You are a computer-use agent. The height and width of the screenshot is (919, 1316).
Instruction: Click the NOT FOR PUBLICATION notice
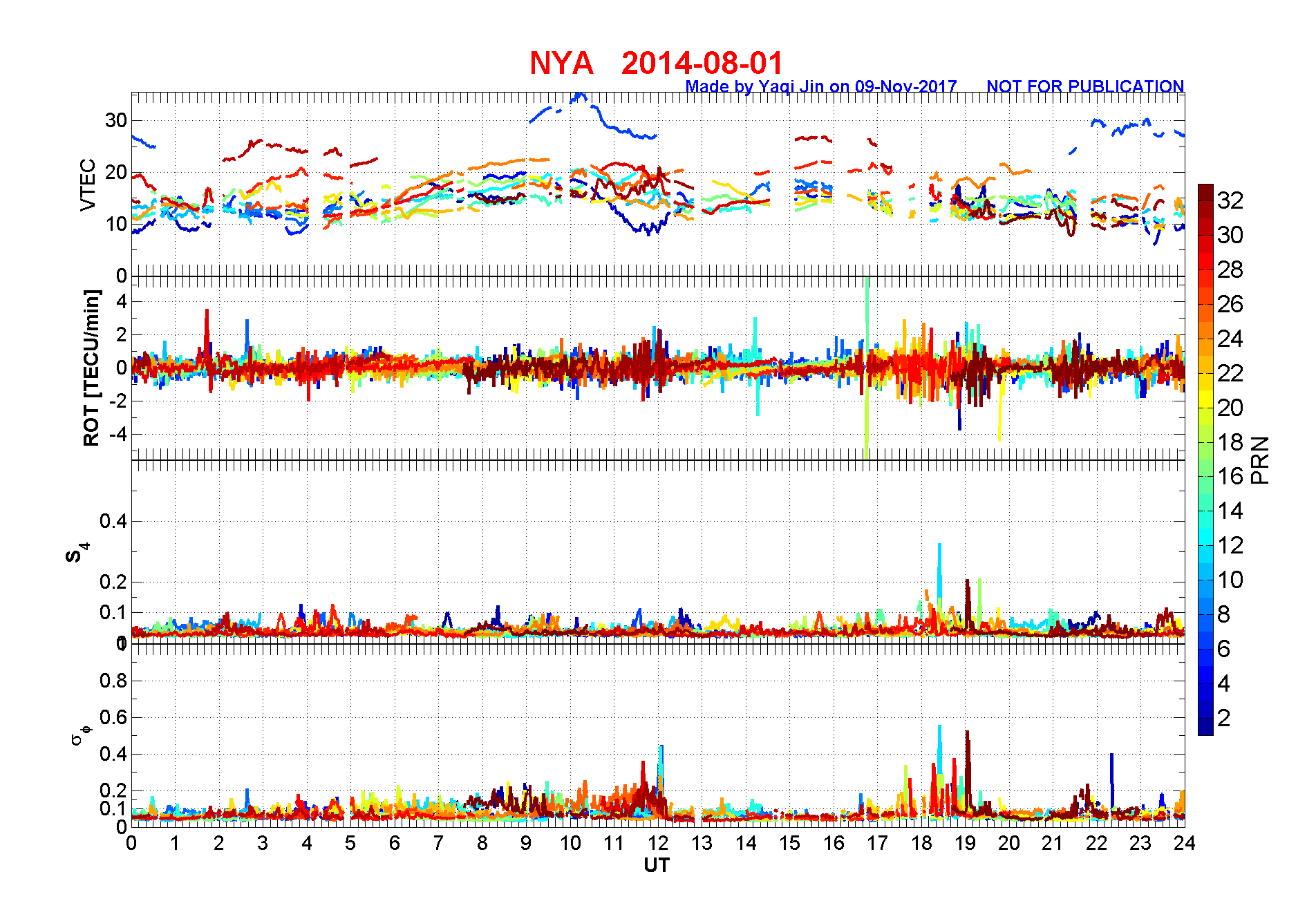1085,86
